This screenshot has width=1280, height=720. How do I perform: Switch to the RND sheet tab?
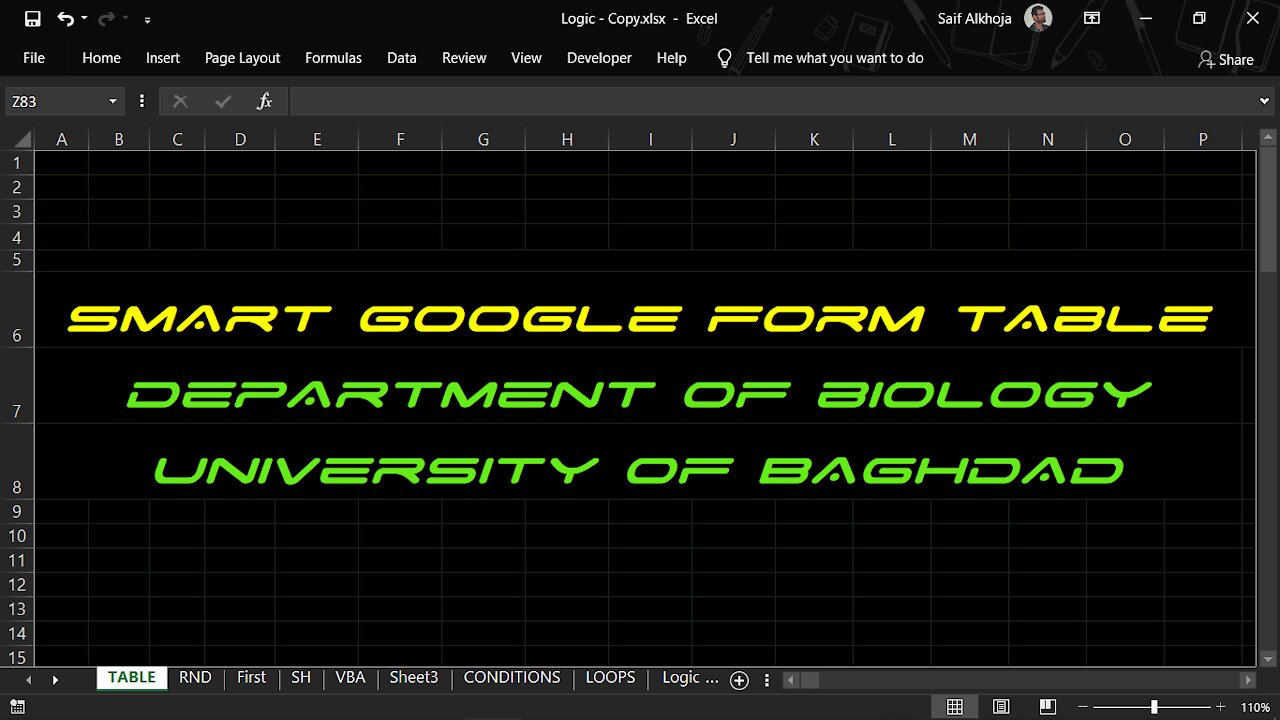click(x=195, y=677)
